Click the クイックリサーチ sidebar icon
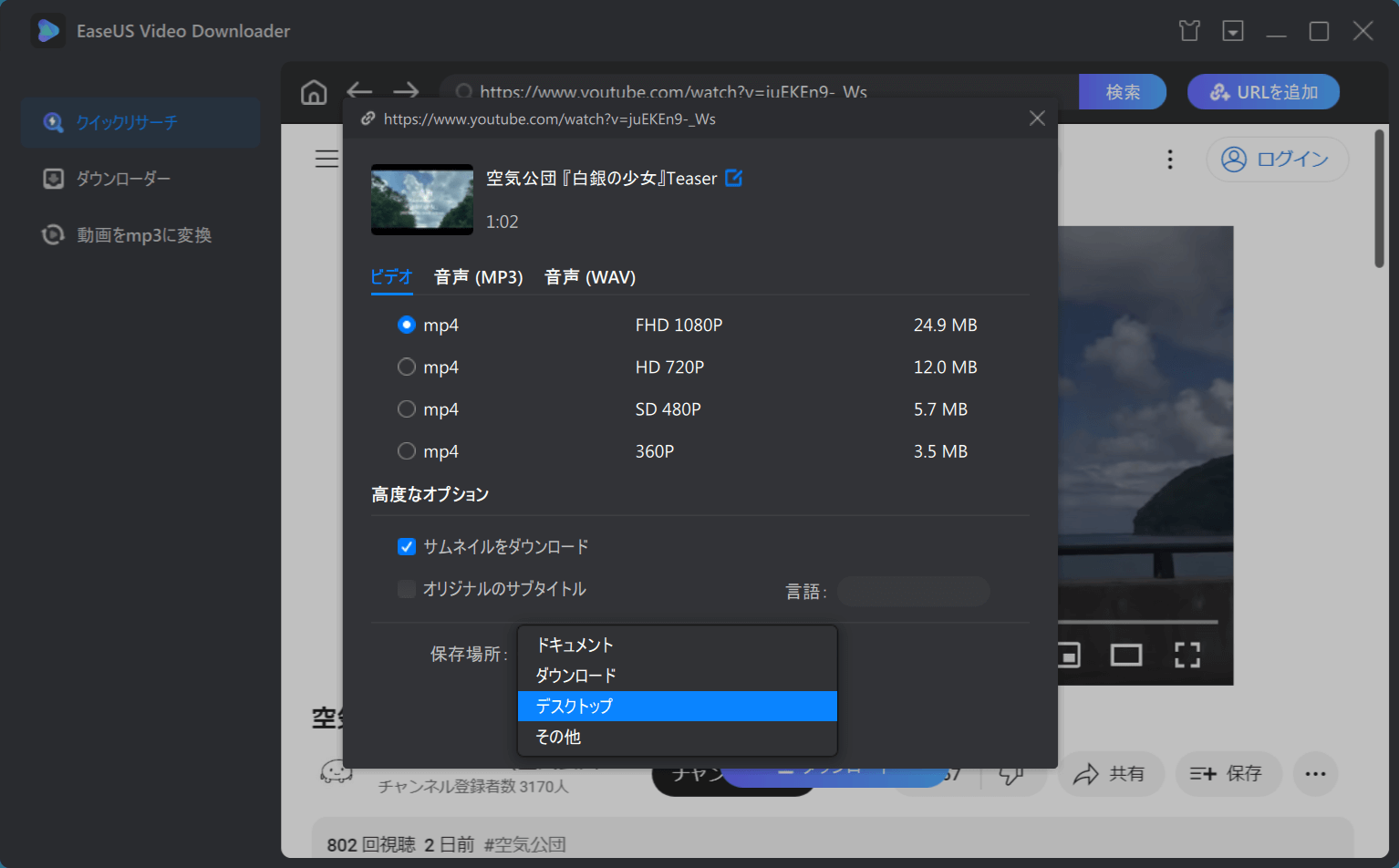Image resolution: width=1399 pixels, height=868 pixels. [x=54, y=122]
